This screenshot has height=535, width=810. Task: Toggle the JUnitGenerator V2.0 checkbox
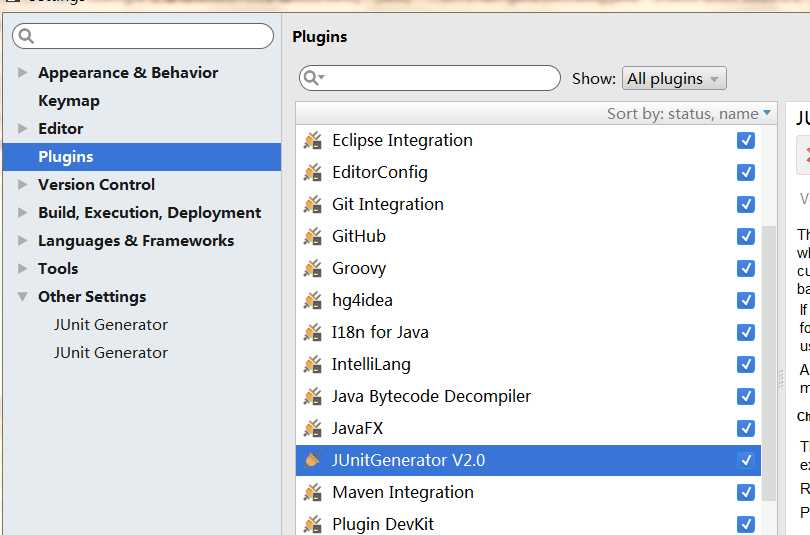(x=745, y=460)
